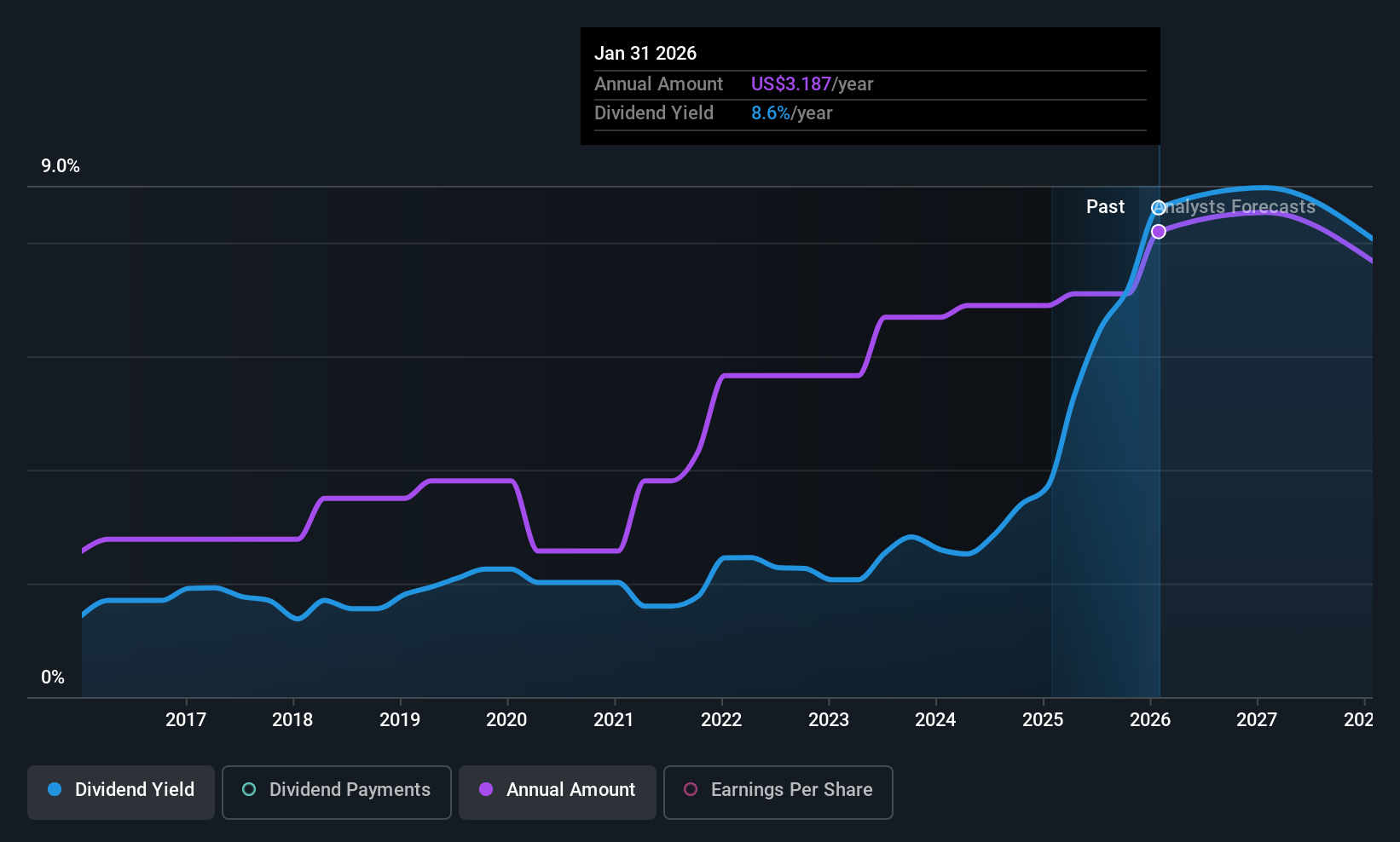This screenshot has height=842, width=1400.
Task: Click the purple Annual Amount legend dot
Action: point(486,790)
